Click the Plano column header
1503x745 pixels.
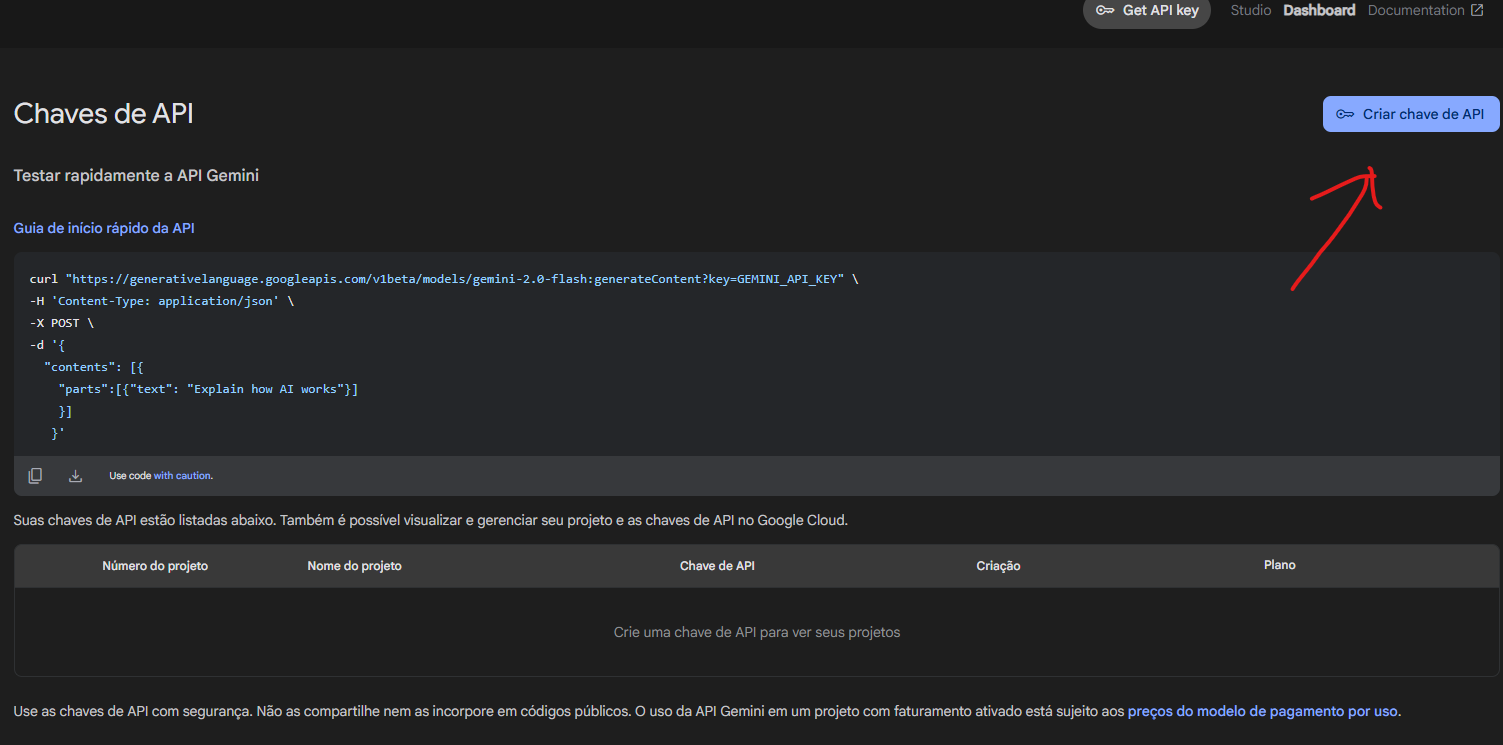(1279, 565)
